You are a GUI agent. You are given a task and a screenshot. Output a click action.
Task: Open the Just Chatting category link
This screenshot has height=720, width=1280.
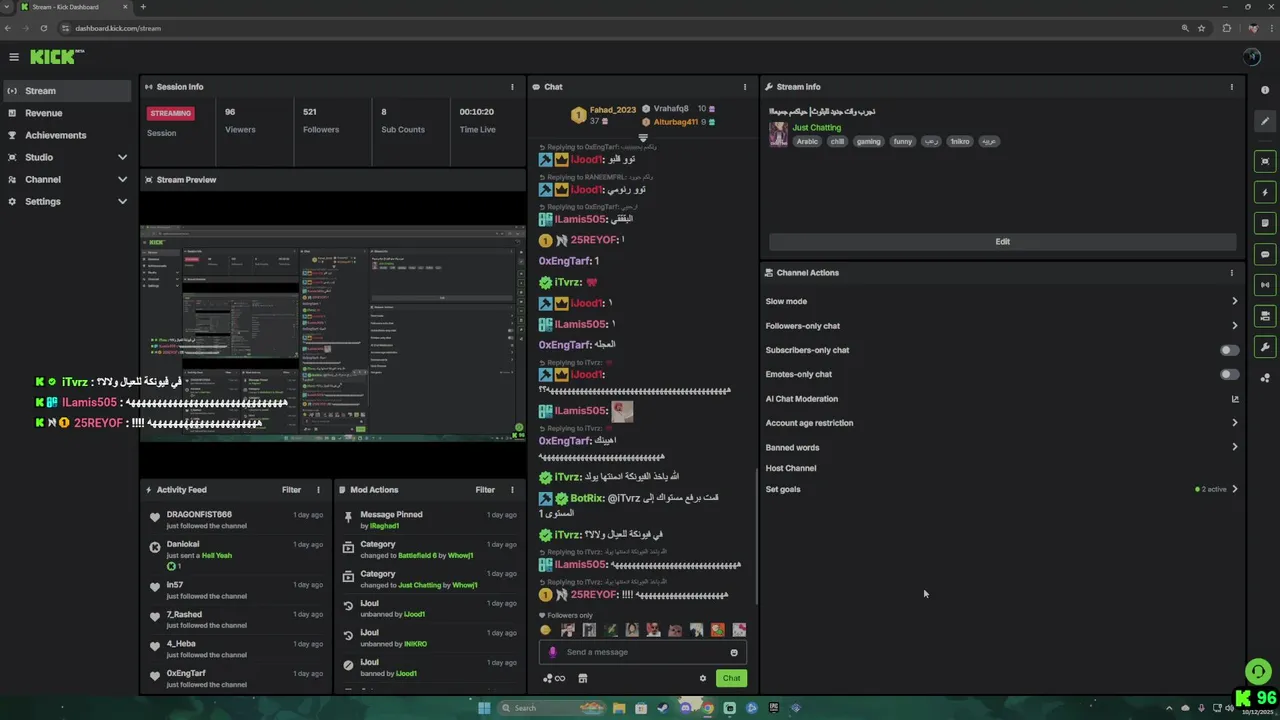(817, 128)
